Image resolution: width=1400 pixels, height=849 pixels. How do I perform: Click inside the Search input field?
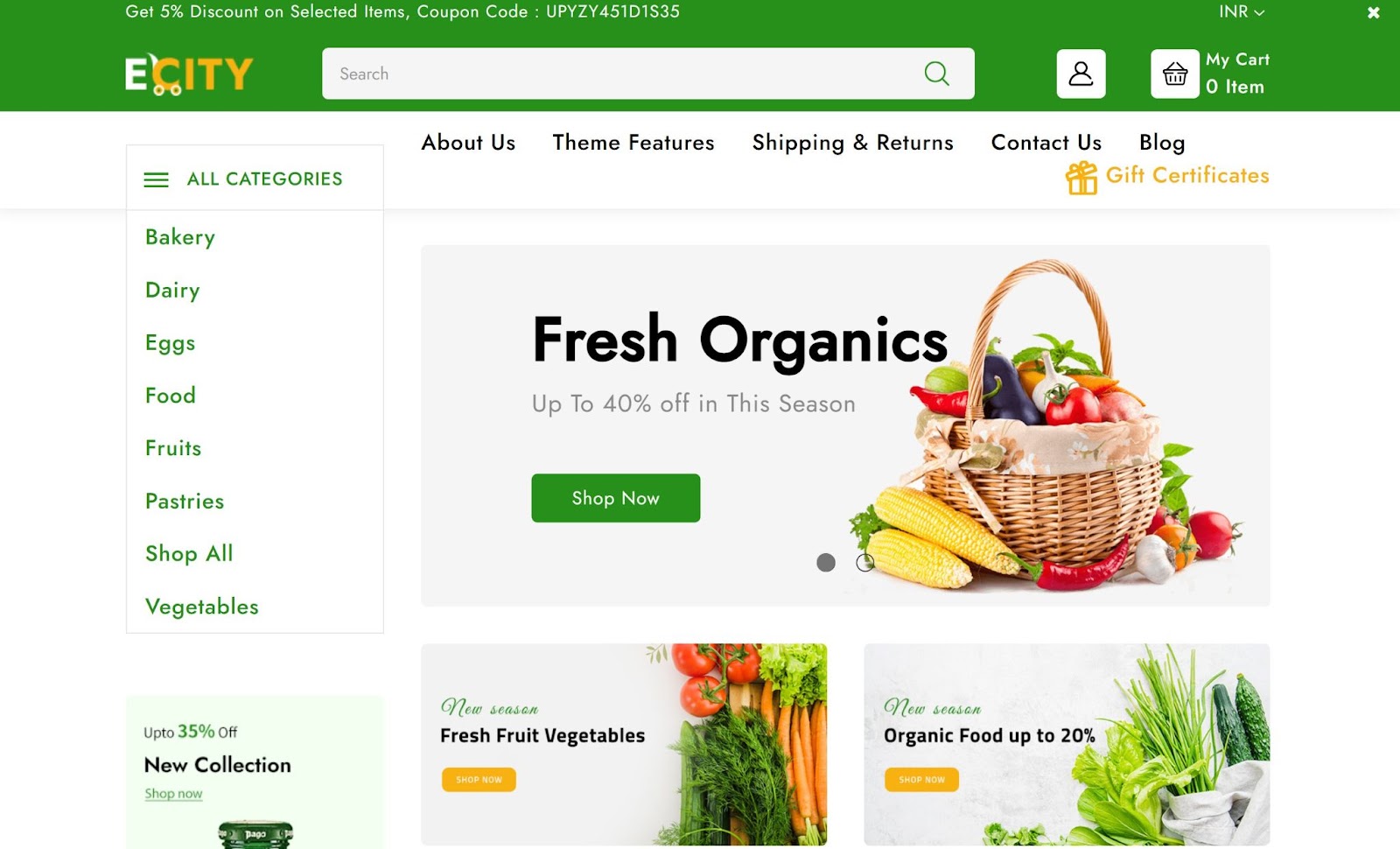point(621,74)
